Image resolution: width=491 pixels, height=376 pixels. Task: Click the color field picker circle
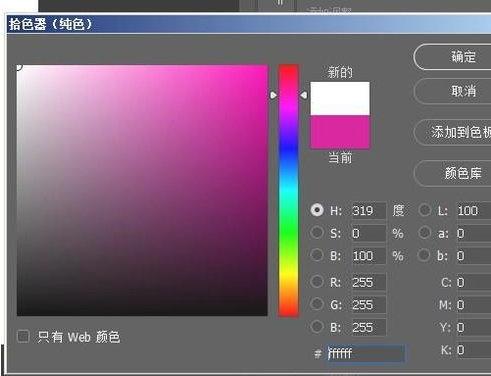(18, 67)
